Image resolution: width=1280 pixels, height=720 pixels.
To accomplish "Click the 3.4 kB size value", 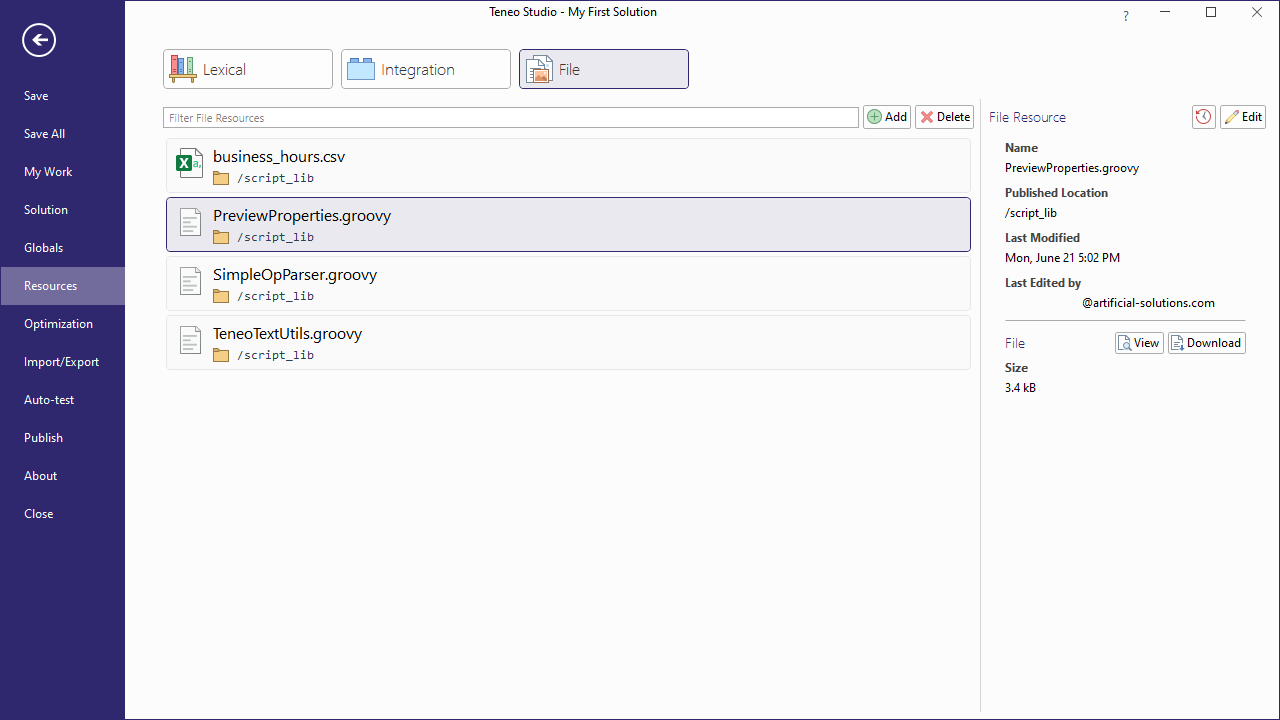I will [x=1020, y=388].
